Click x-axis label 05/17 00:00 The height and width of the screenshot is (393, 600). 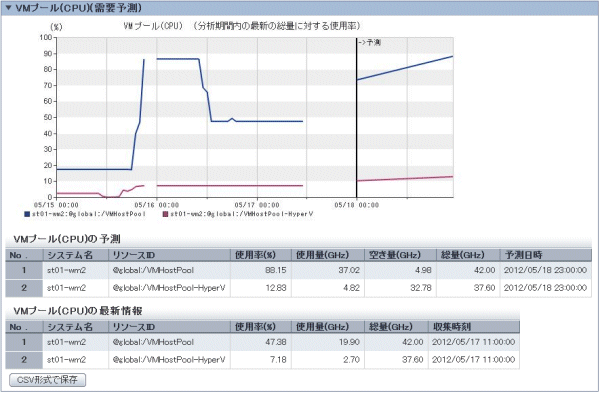(257, 205)
